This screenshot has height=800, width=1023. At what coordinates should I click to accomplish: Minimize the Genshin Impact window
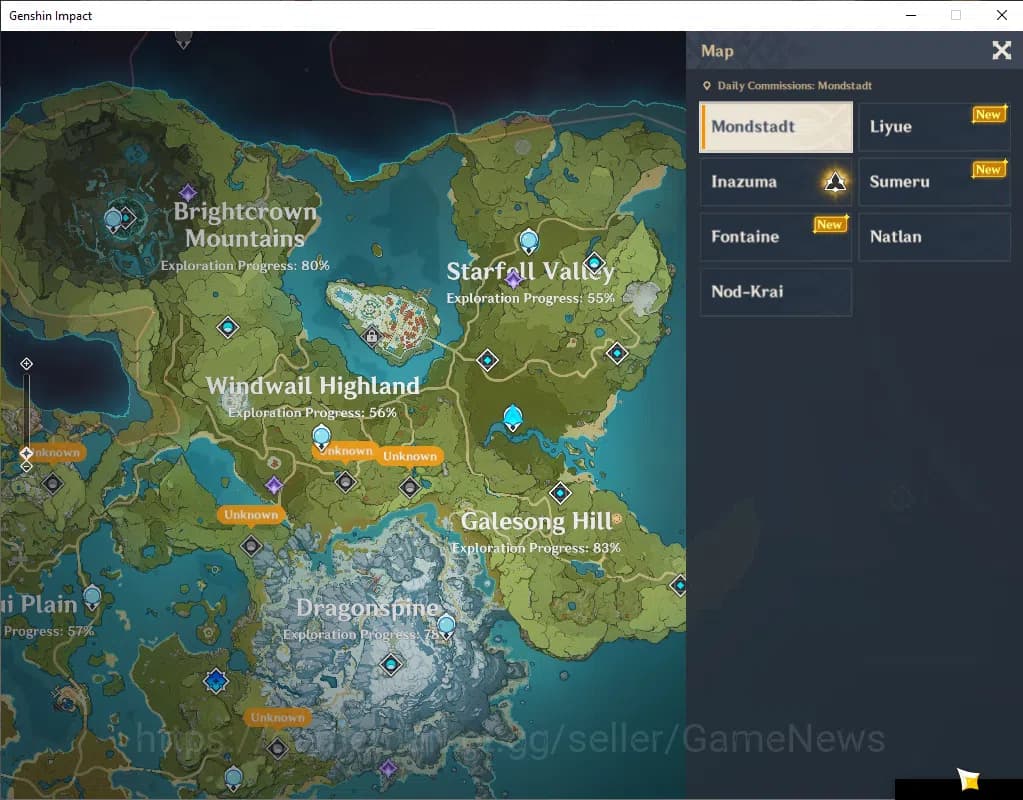pos(911,15)
